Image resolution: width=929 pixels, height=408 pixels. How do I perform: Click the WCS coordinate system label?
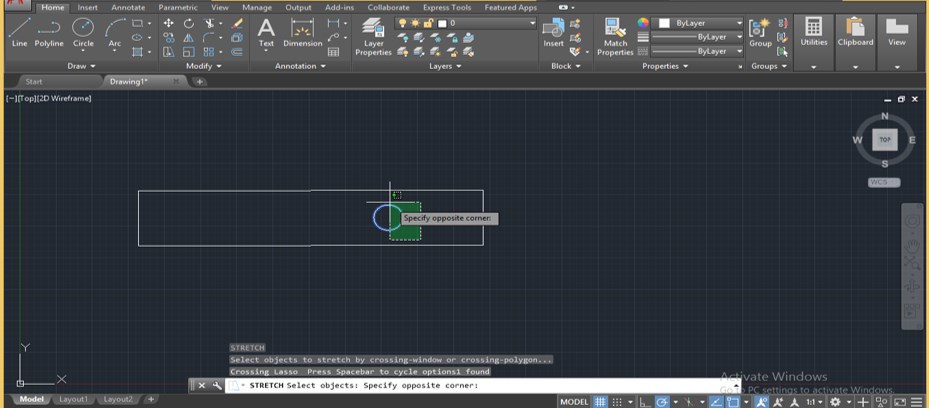pyautogui.click(x=883, y=182)
